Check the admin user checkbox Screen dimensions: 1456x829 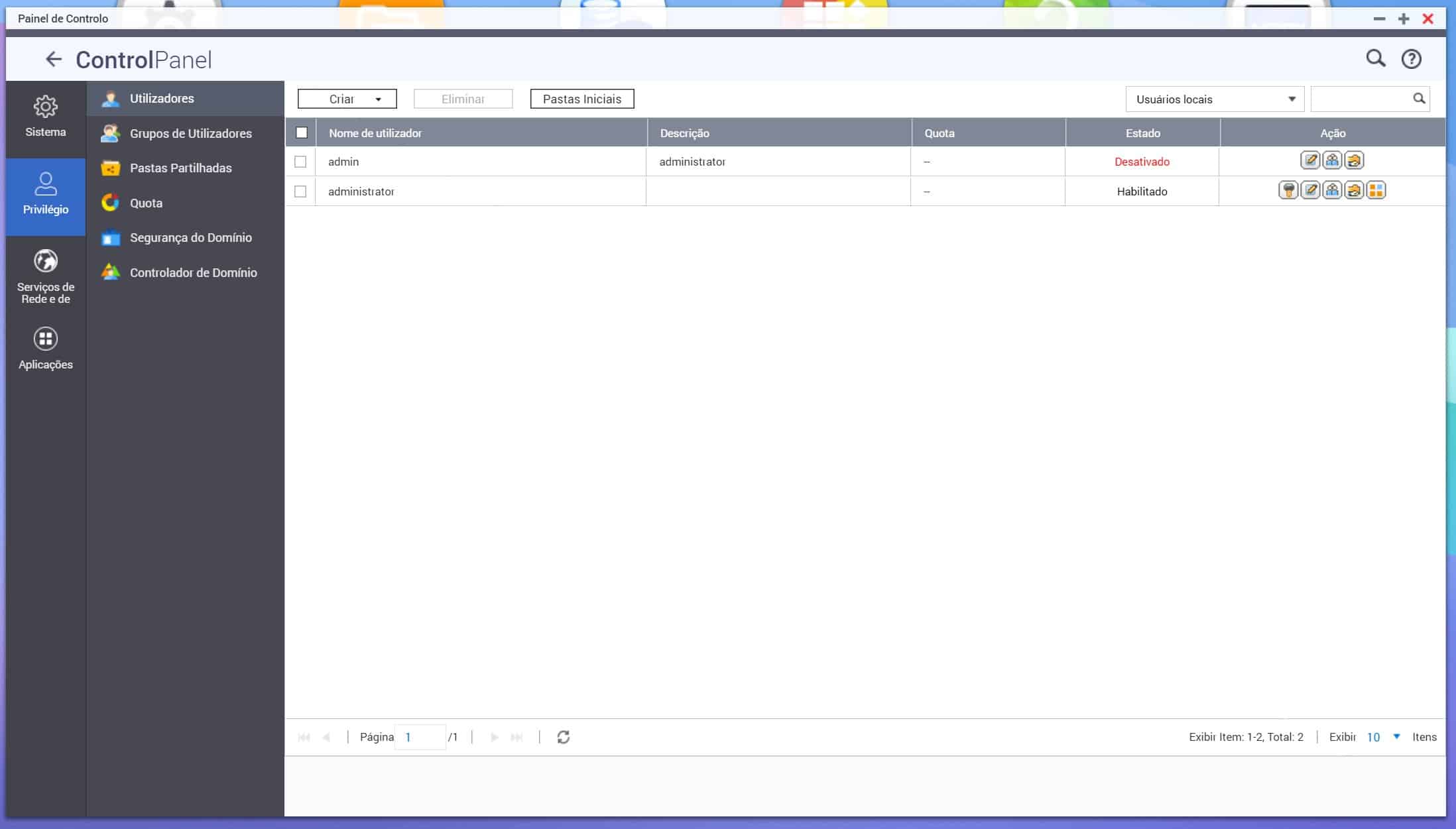point(300,162)
